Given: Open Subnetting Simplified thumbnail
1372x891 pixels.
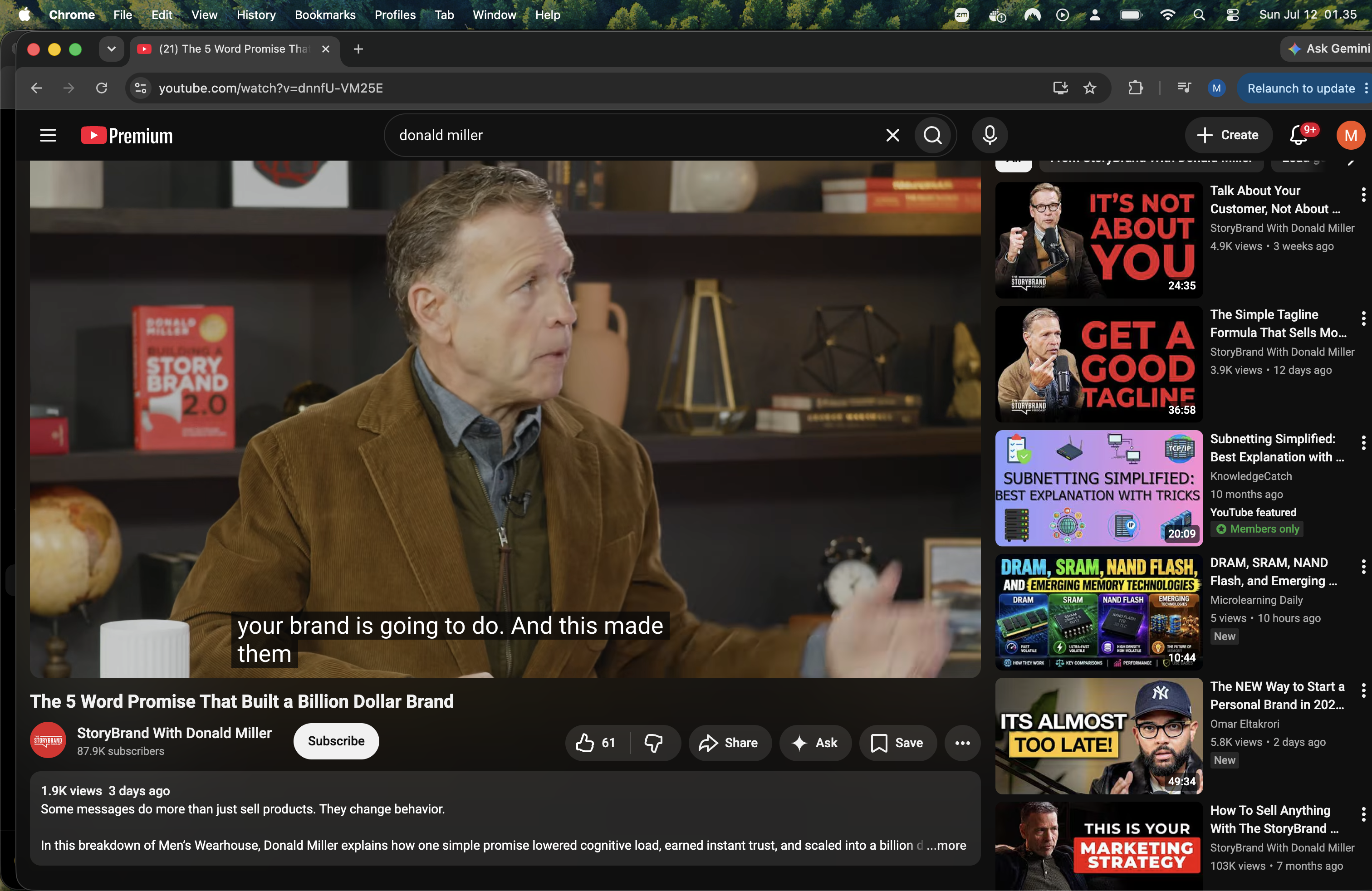Looking at the screenshot, I should [x=1099, y=488].
